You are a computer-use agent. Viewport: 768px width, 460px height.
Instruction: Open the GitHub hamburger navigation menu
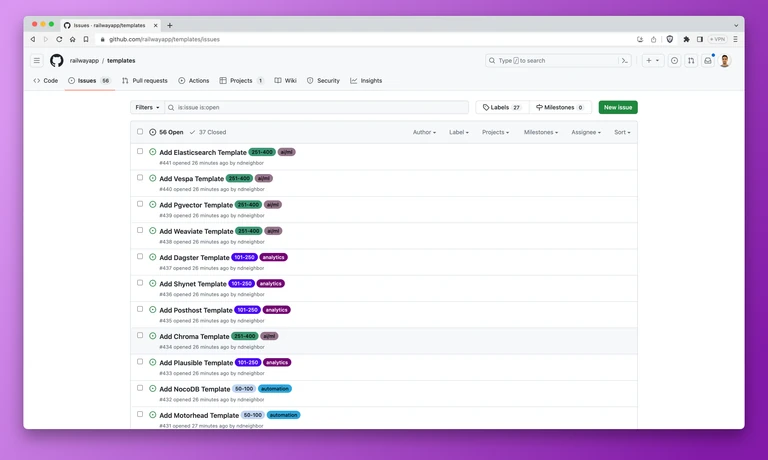[37, 61]
